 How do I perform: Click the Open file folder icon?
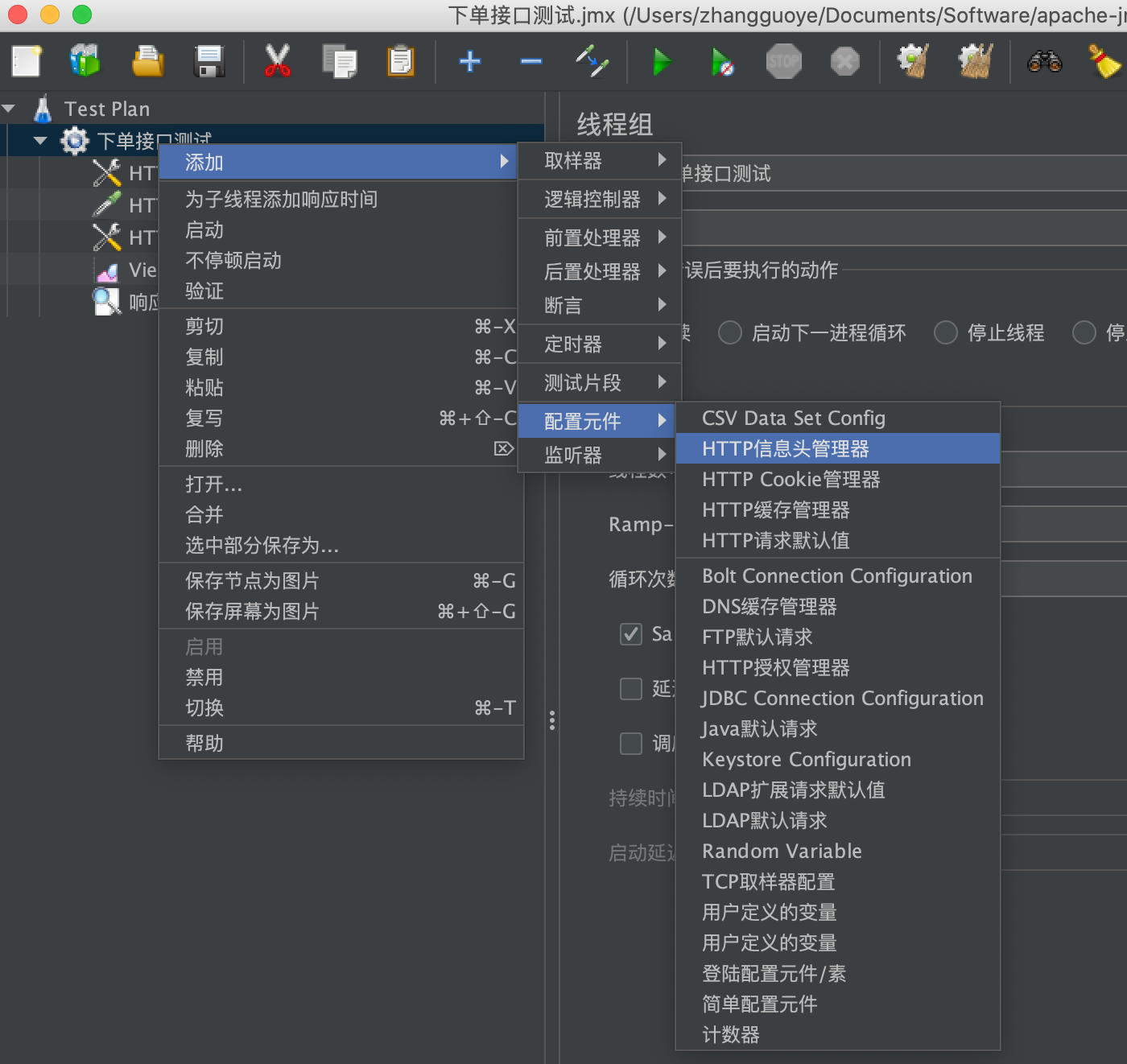(147, 61)
